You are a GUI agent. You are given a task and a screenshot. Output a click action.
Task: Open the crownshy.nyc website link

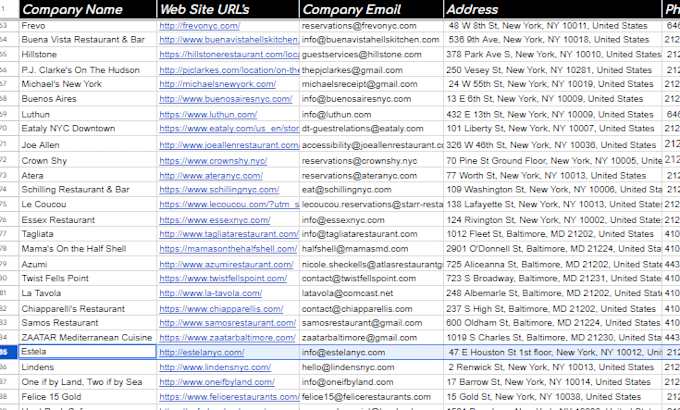213,161
